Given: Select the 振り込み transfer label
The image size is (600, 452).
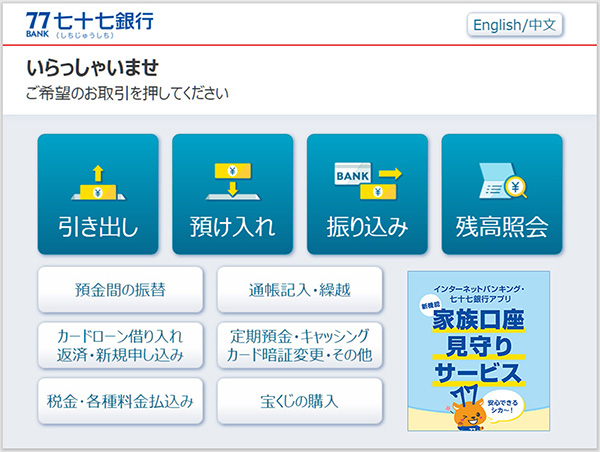Looking at the screenshot, I should coord(367,227).
